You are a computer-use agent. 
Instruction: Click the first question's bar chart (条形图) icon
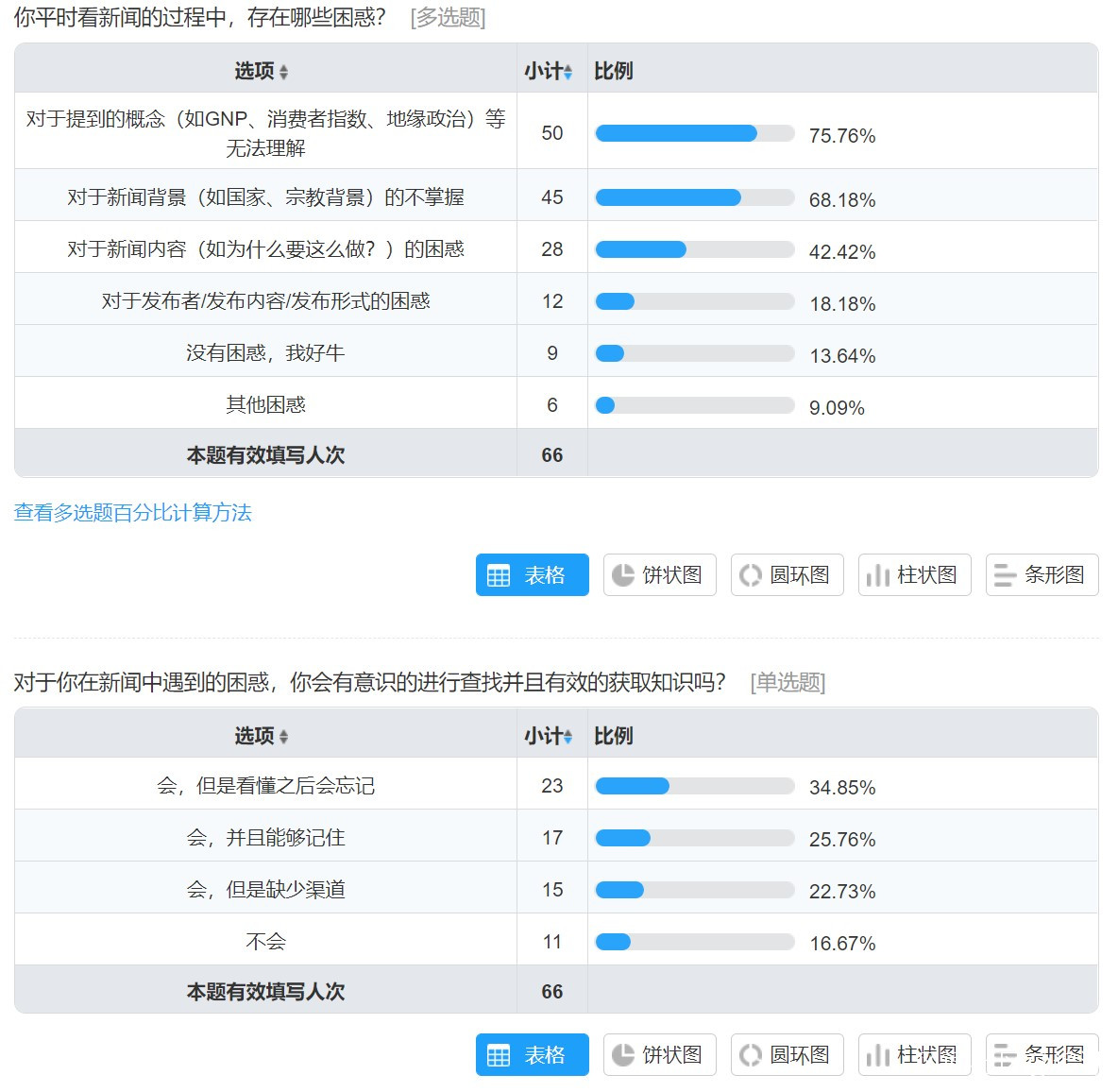(x=1006, y=574)
